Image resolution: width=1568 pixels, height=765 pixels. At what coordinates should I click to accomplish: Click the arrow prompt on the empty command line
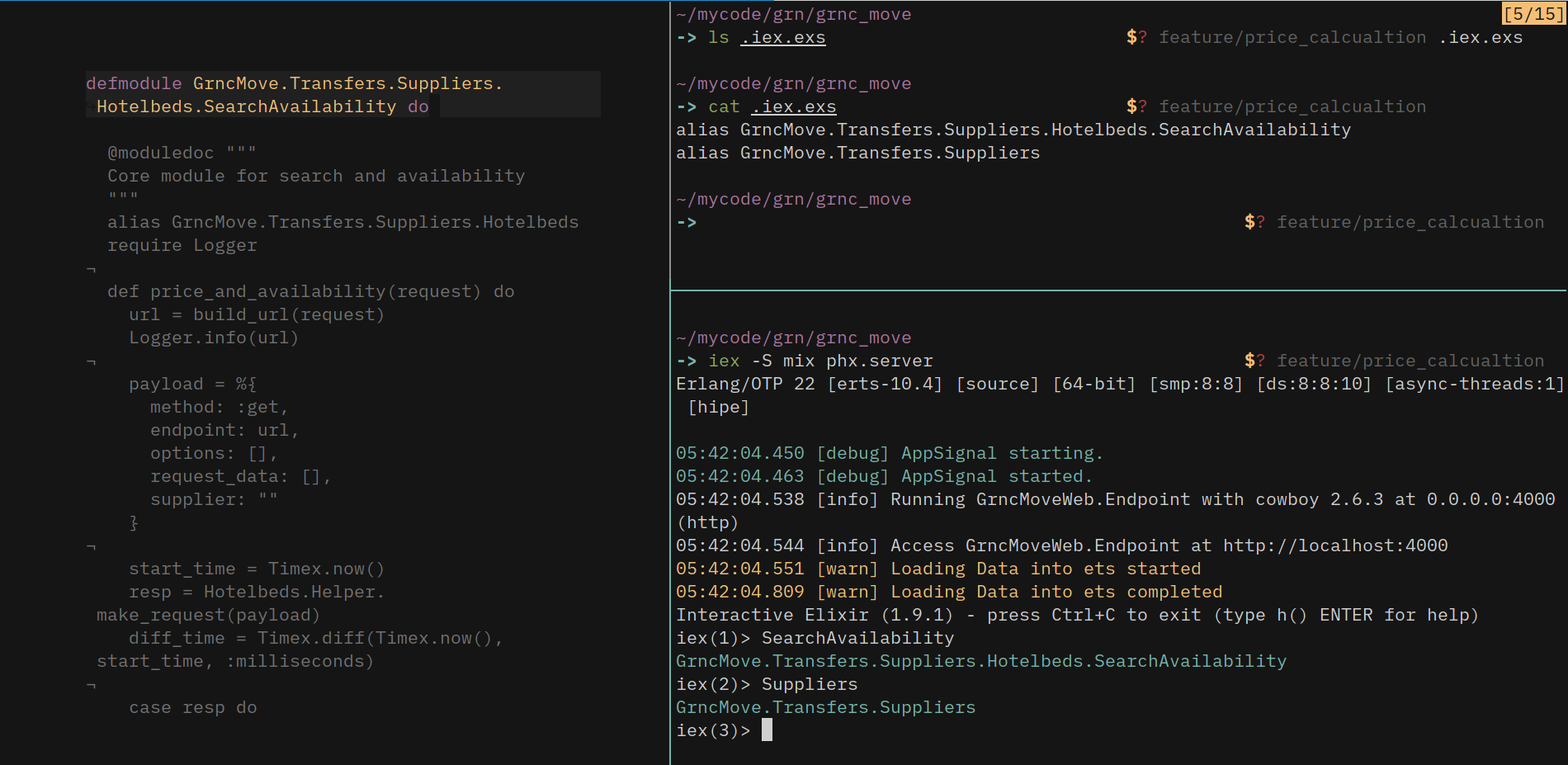pos(686,223)
